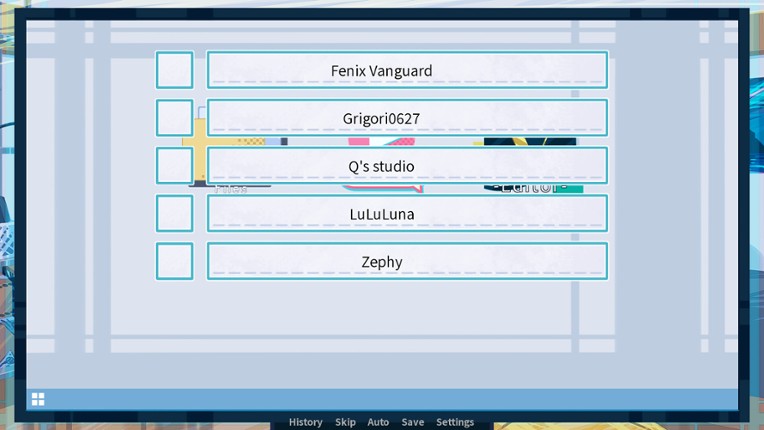
Task: Check the box next to LuLuLuna
Action: pyautogui.click(x=174, y=213)
